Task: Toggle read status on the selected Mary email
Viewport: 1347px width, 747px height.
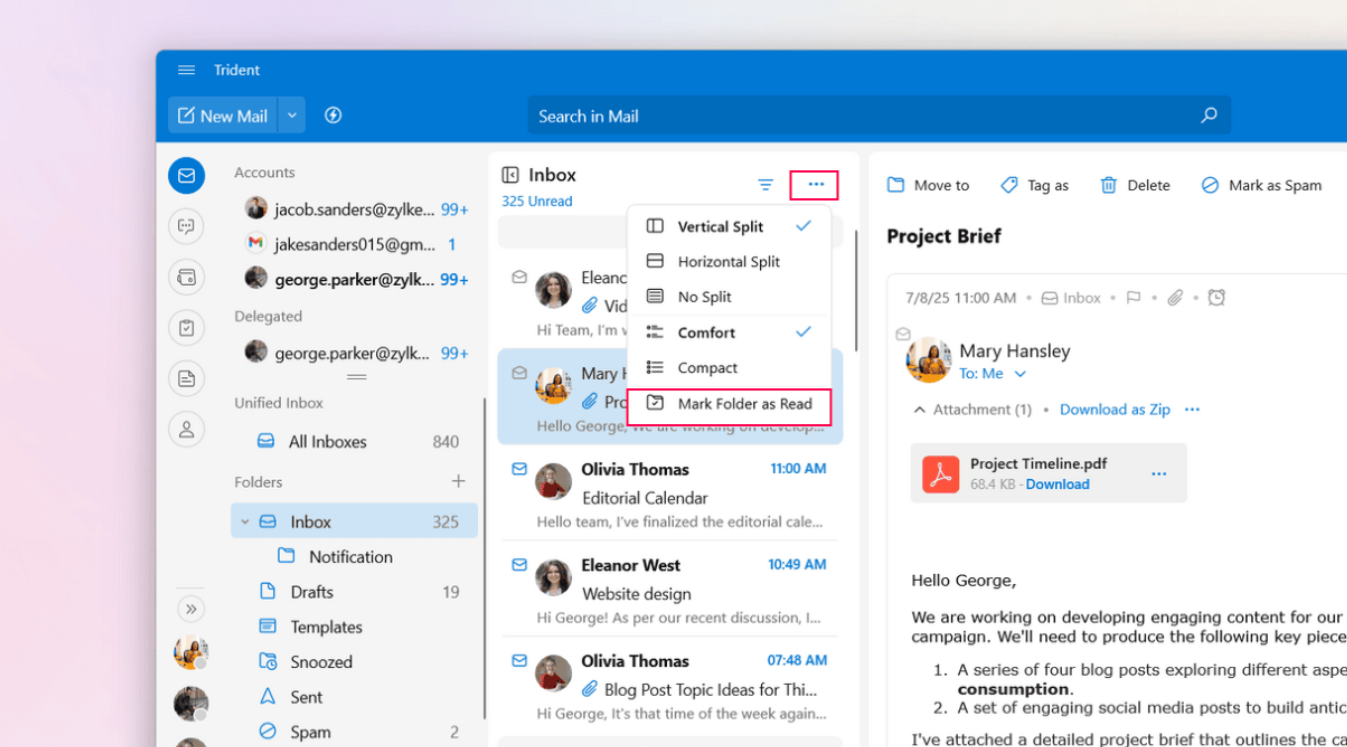Action: [519, 372]
